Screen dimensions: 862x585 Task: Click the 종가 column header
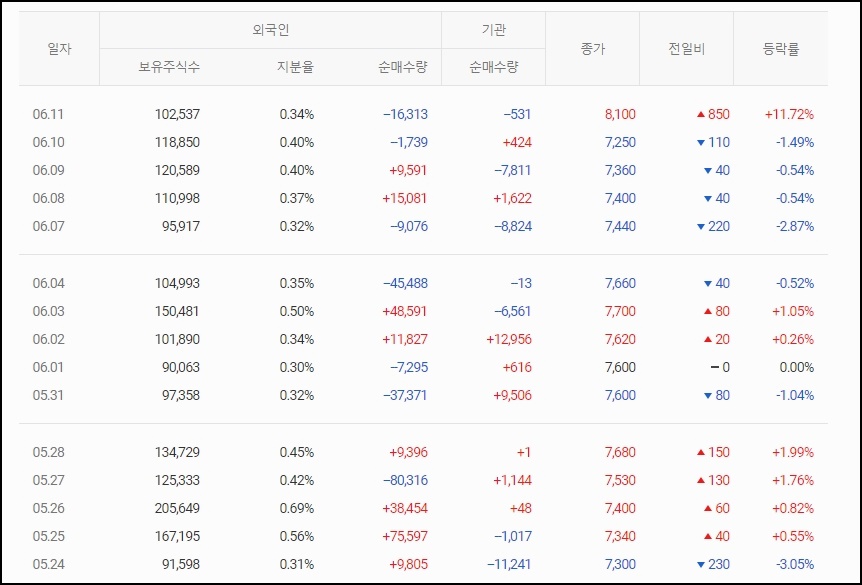(593, 49)
